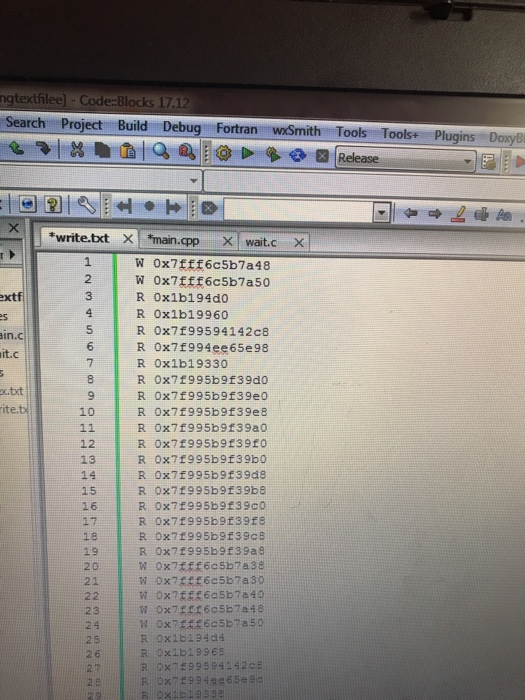Screen dimensions: 525x700
Task: Click the selected-text tool icon beside the highlighter
Action: pos(481,215)
